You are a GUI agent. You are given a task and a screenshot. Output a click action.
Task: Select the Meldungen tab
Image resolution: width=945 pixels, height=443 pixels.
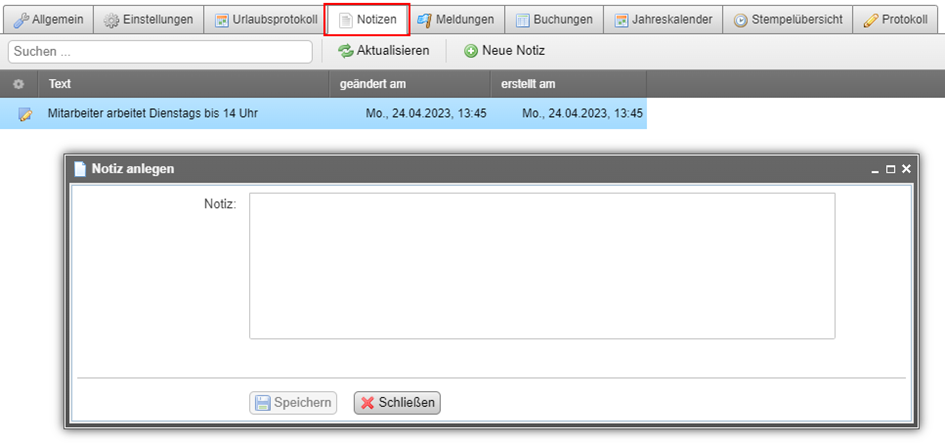click(x=456, y=20)
